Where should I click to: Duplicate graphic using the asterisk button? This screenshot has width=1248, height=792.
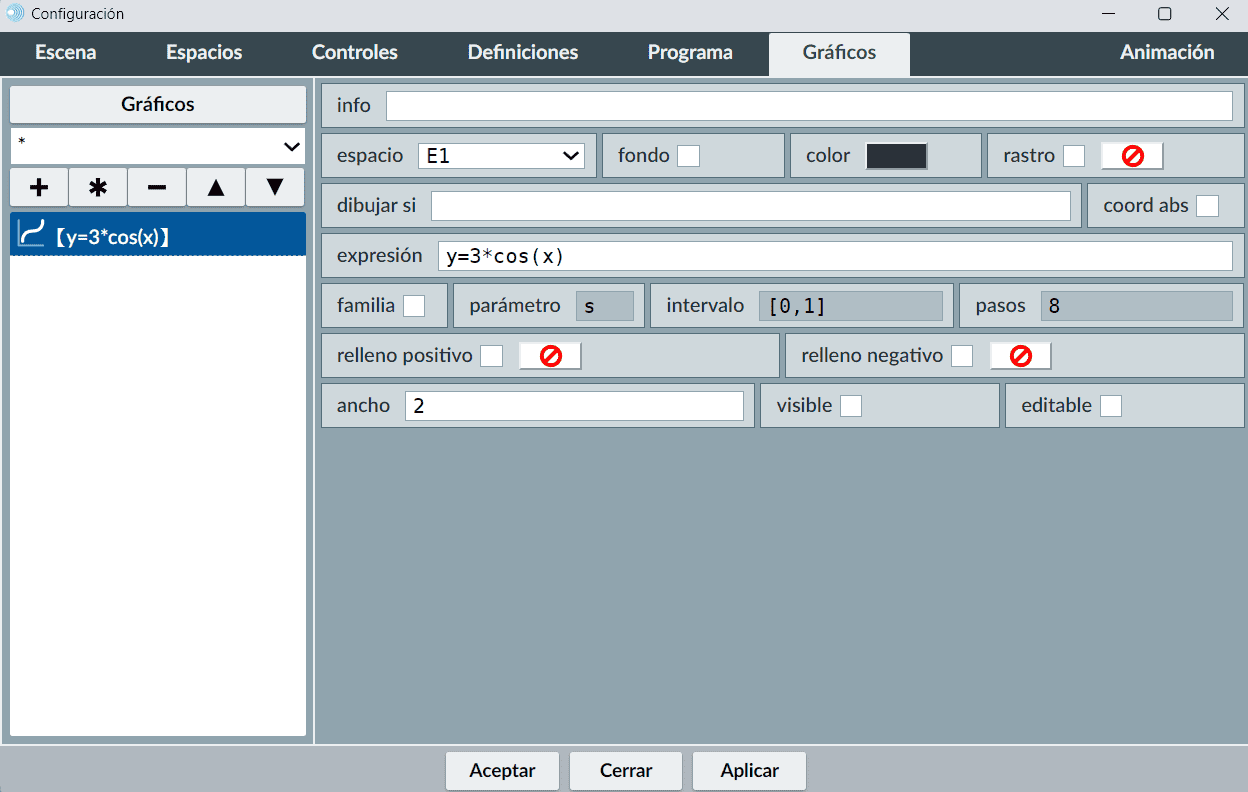[x=98, y=187]
